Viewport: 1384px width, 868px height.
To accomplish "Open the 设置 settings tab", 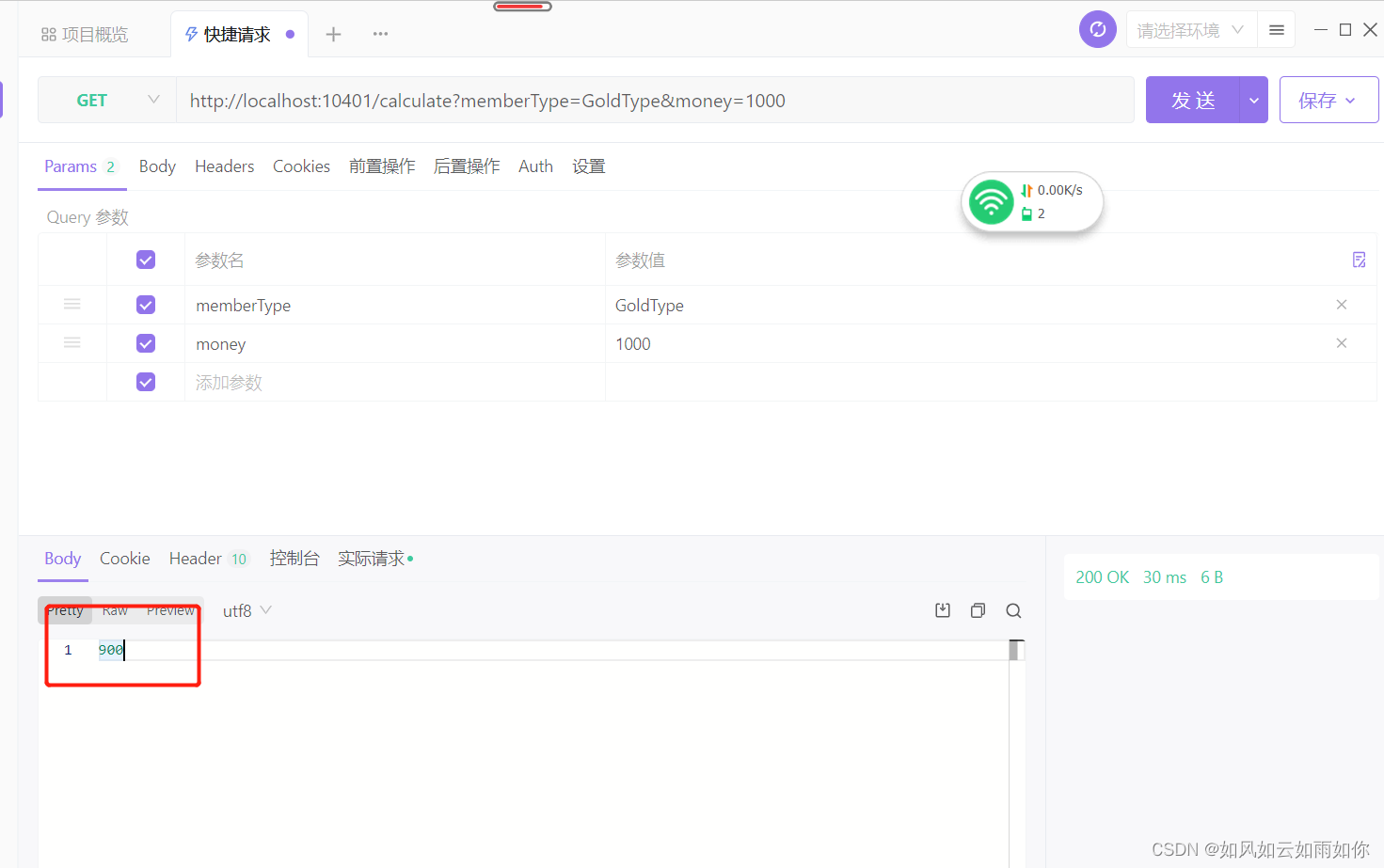I will pos(589,166).
